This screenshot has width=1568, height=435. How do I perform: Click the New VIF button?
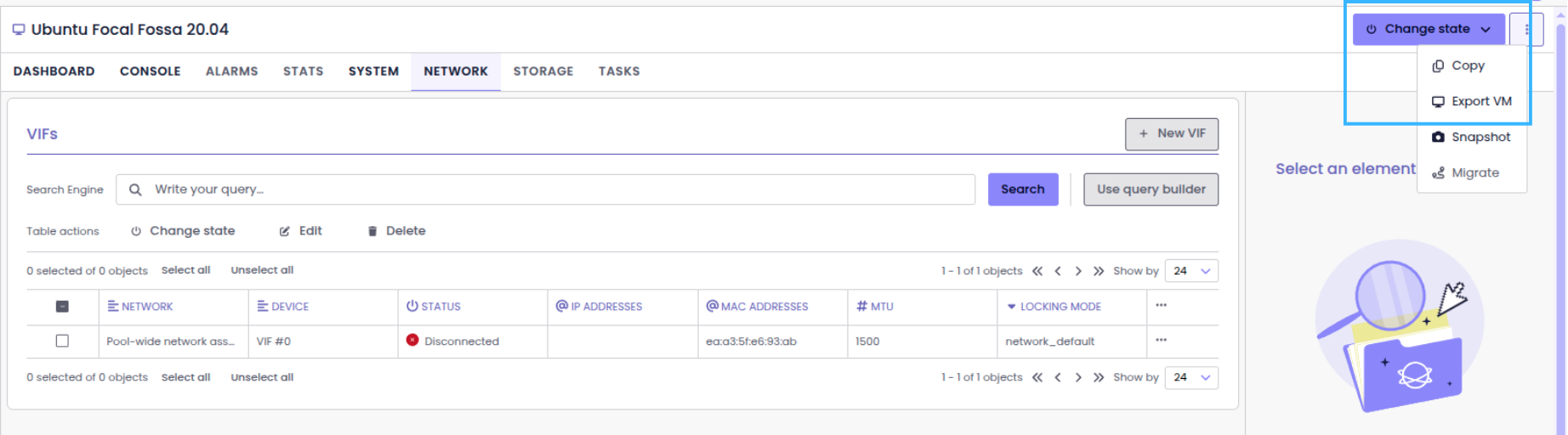[1171, 133]
